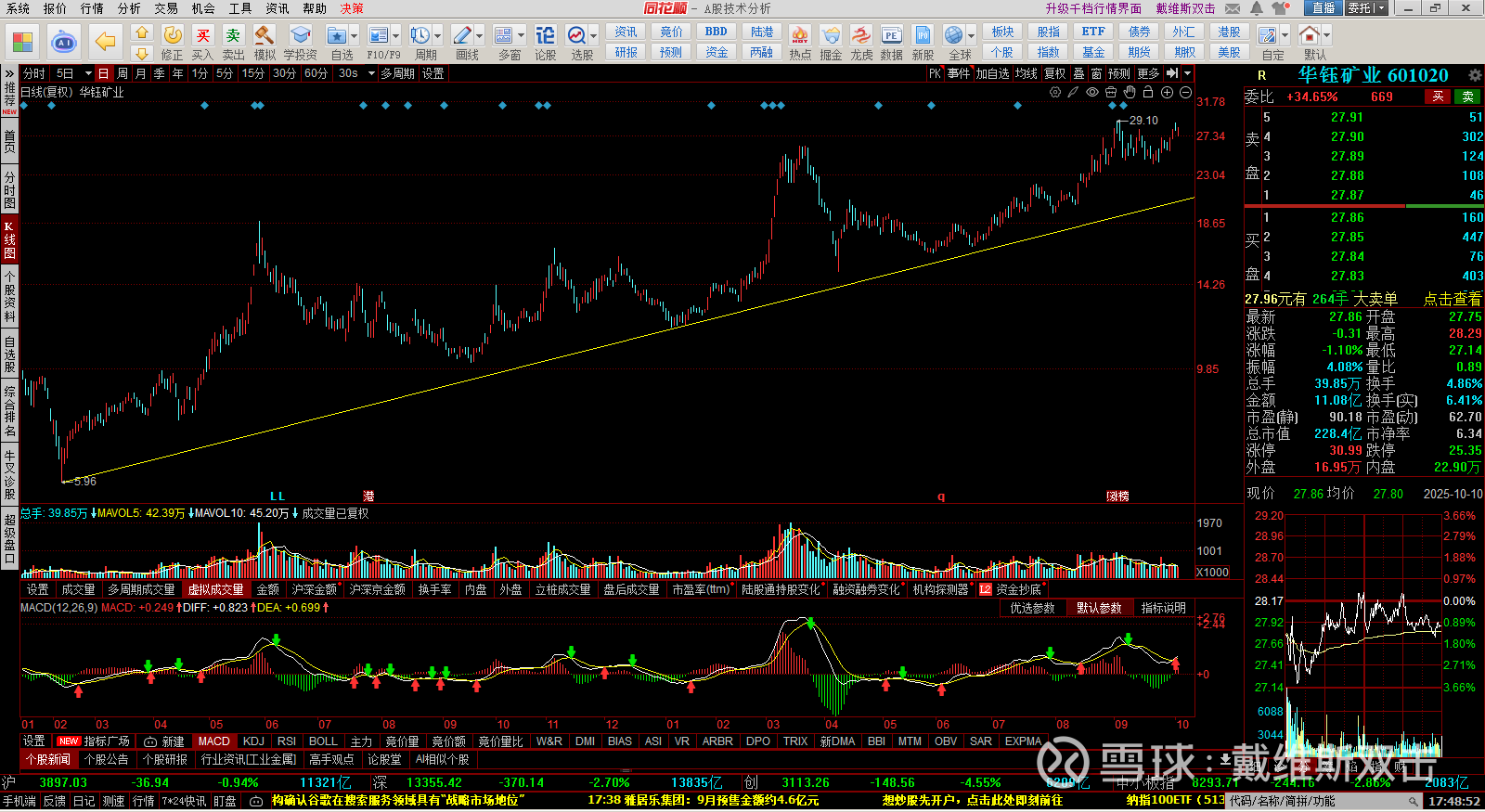Screen dimensions: 1485x812
Task: Expand the left sidebar with double chevron
Action: tap(9, 73)
